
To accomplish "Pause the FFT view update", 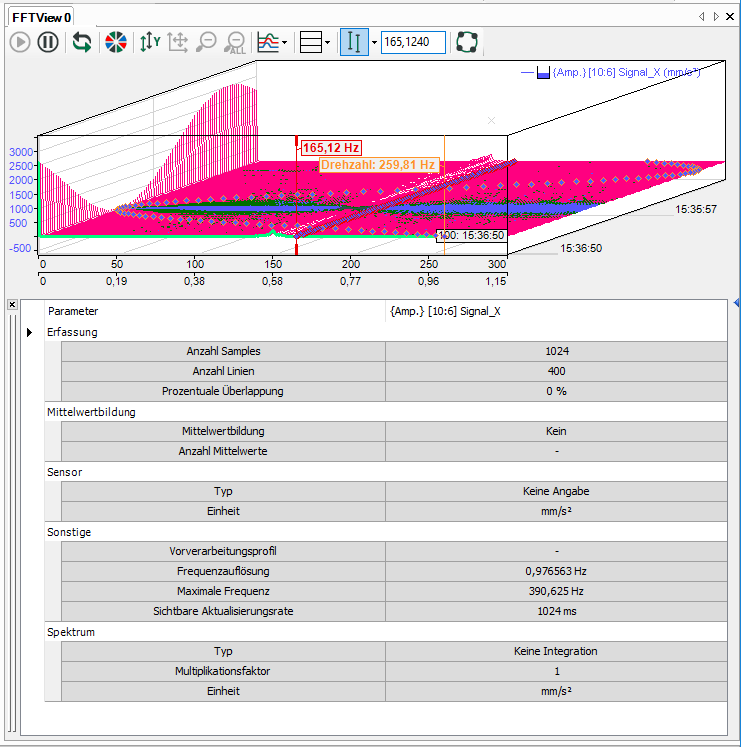I will click(48, 42).
